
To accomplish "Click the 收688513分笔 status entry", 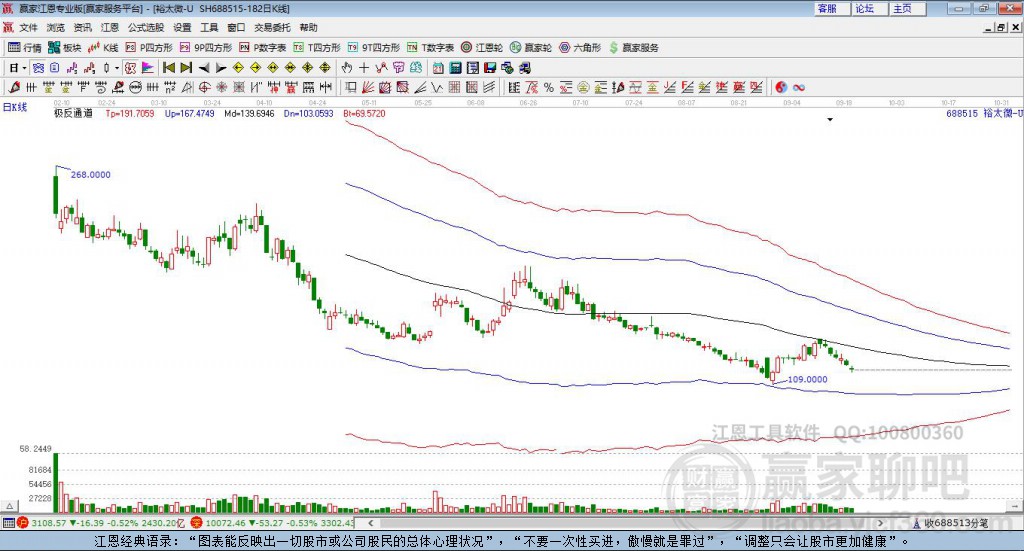I will point(957,523).
